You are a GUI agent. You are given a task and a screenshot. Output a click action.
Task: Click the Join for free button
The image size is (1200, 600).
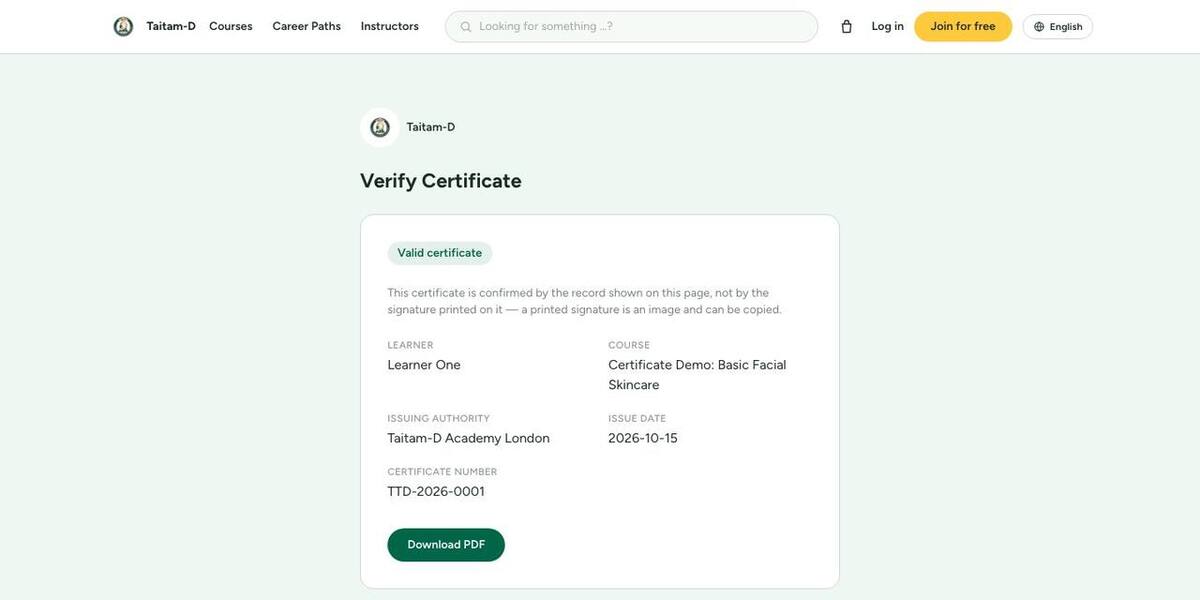[x=963, y=27]
